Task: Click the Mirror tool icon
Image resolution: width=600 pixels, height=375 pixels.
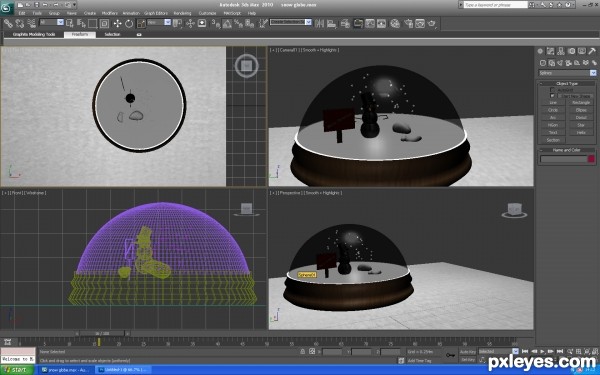Action: pyautogui.click(x=319, y=24)
